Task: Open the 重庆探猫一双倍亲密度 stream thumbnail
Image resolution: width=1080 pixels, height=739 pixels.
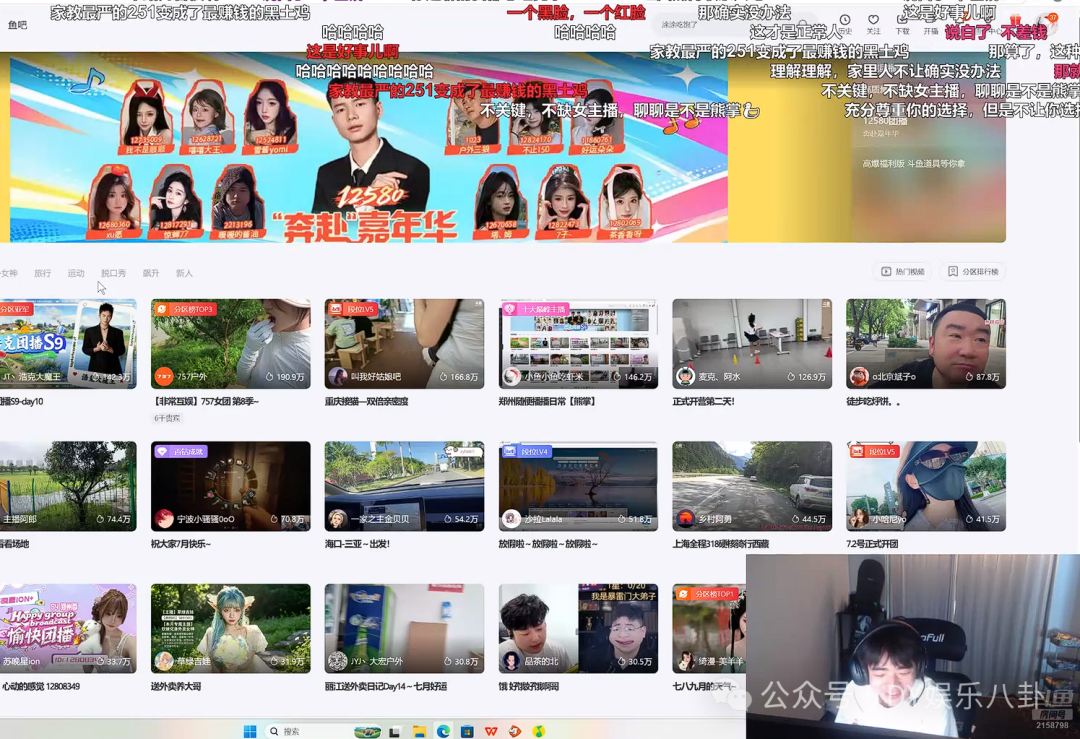Action: coord(404,344)
